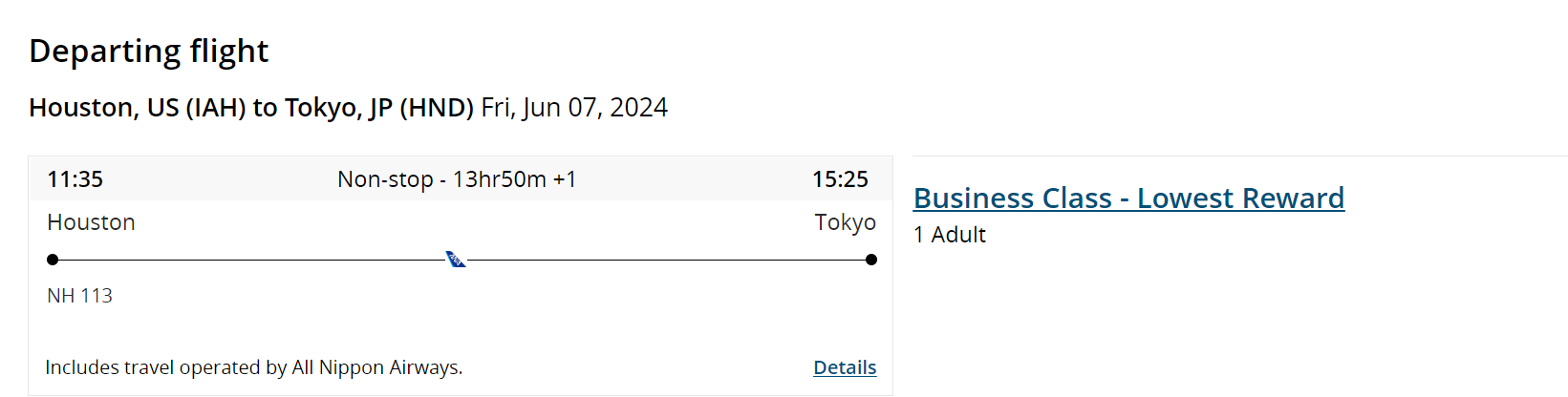Viewport: 1568px width, 397px height.
Task: Click Business Class - Lowest Reward link
Action: pos(1128,198)
